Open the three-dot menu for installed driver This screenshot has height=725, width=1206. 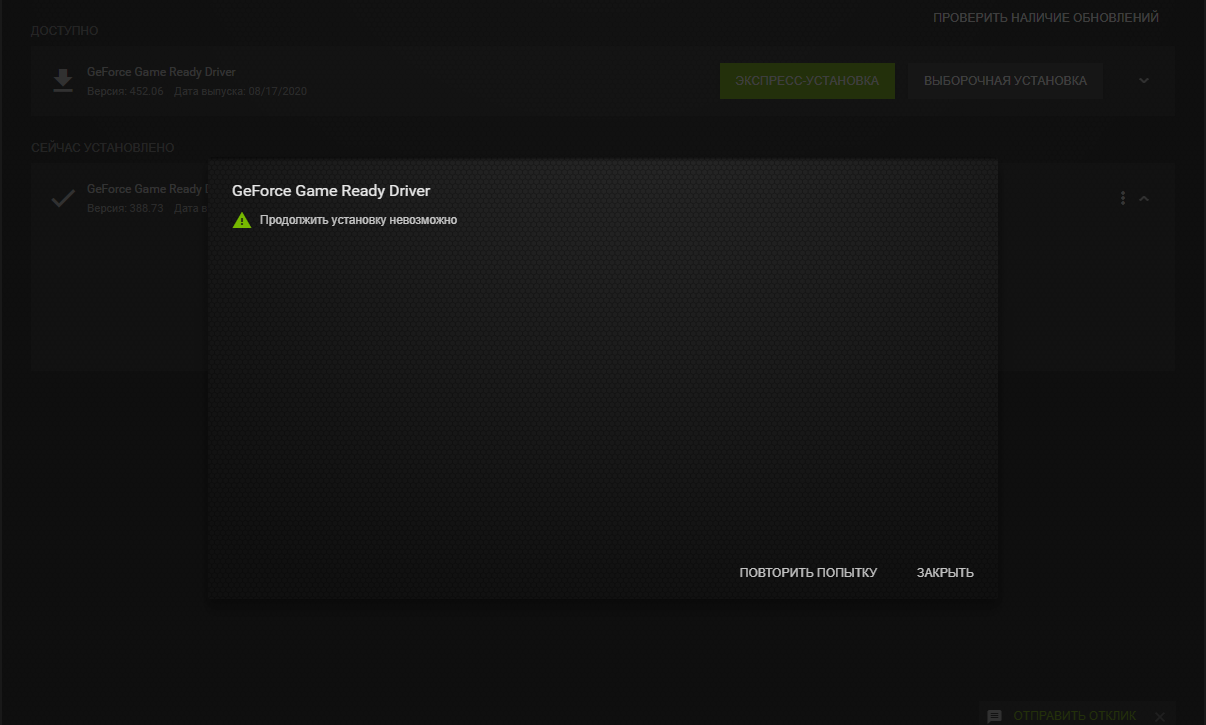(1123, 198)
